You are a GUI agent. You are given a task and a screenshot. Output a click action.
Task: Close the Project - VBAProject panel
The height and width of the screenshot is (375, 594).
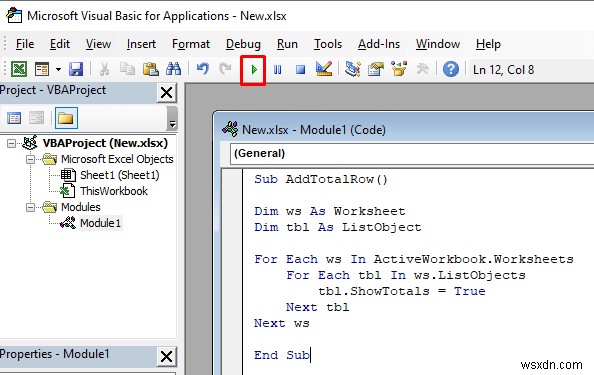click(166, 92)
